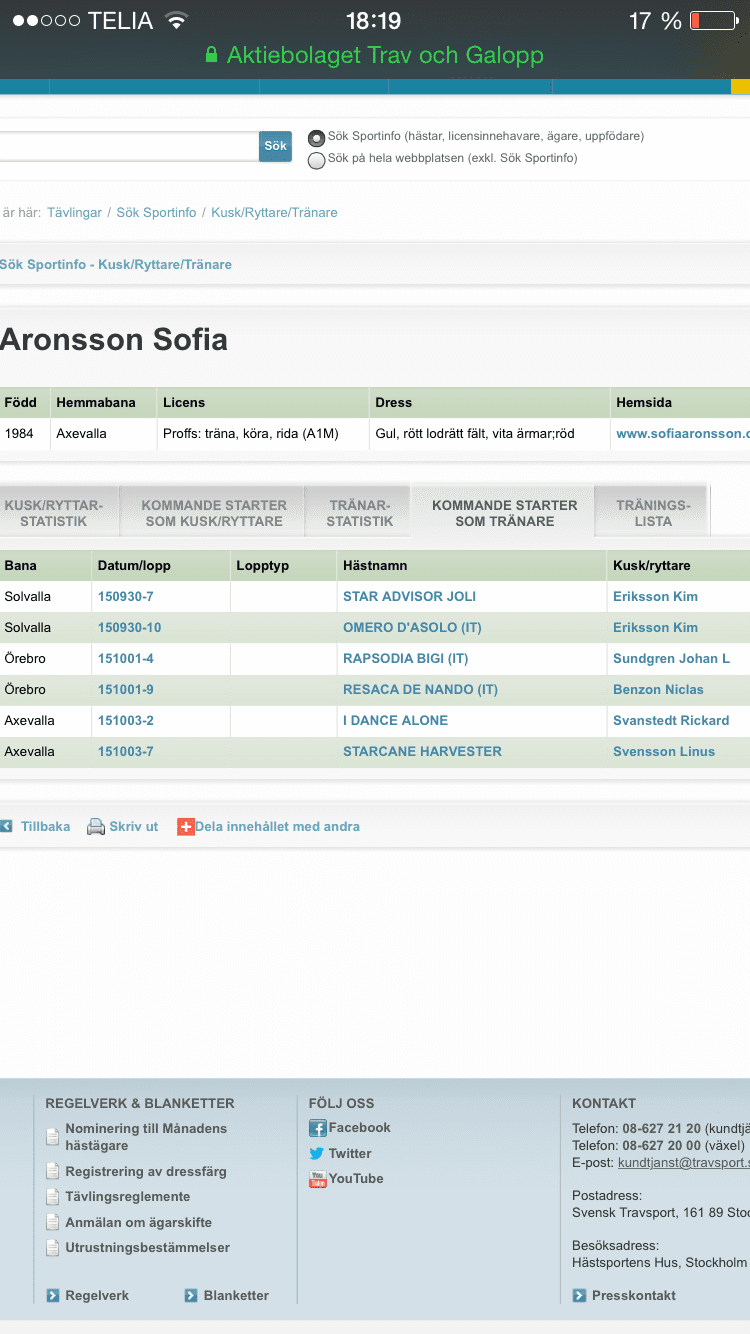Image resolution: width=750 pixels, height=1334 pixels.
Task: Click the document icon beside Utrustningsbestämmelser
Action: (53, 1248)
